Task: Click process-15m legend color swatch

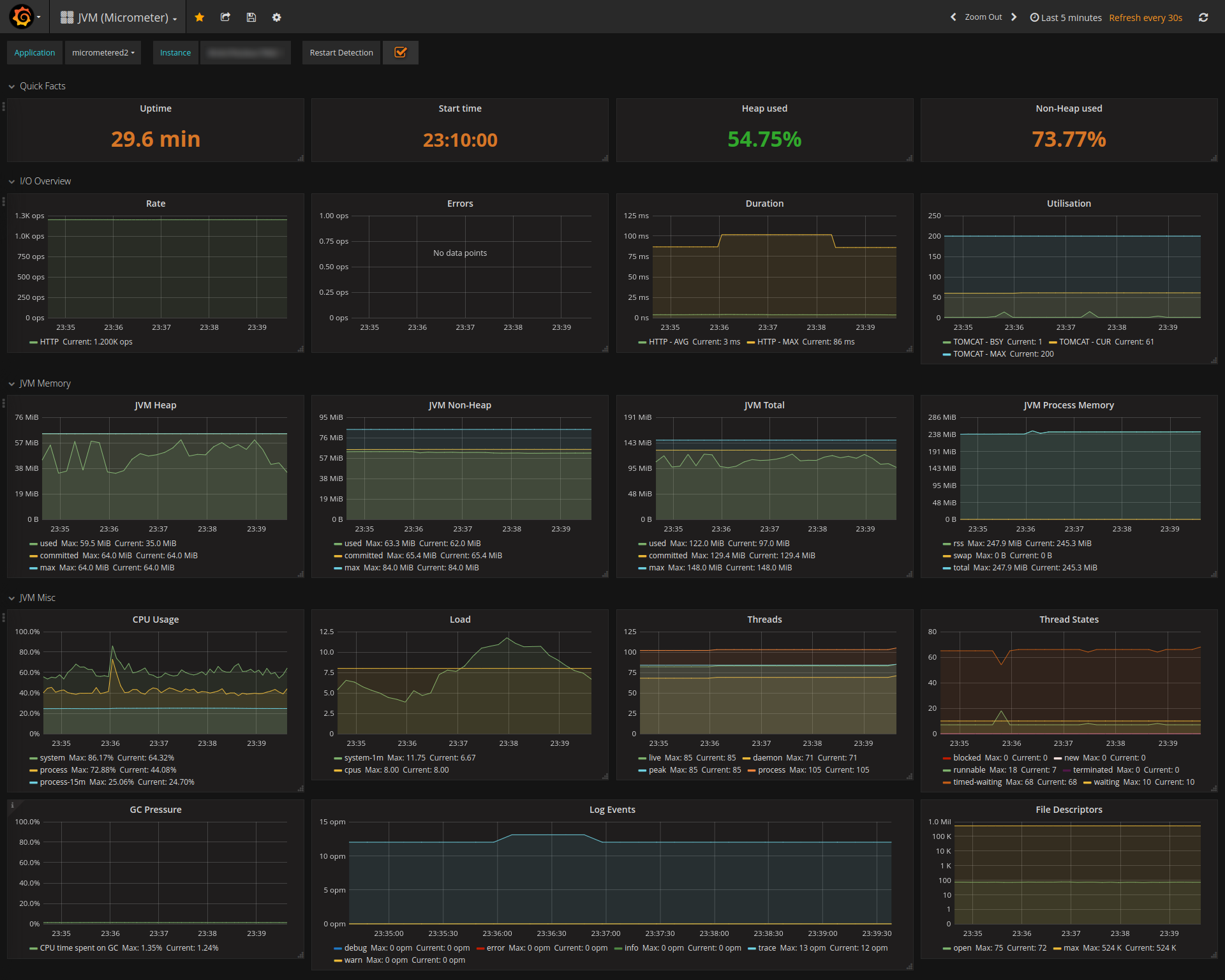Action: (x=33, y=782)
